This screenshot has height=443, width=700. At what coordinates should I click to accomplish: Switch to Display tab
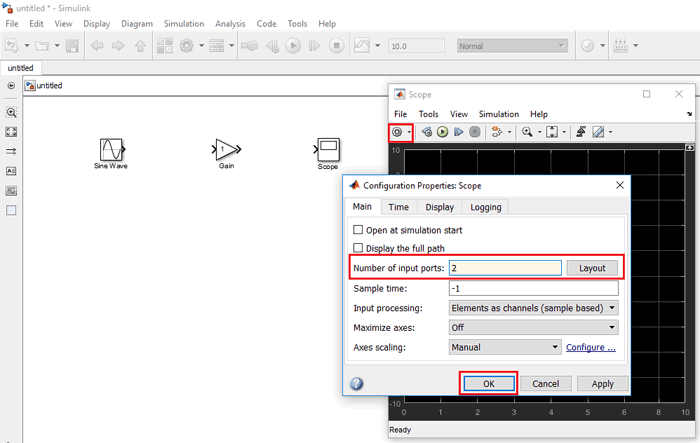pos(439,207)
